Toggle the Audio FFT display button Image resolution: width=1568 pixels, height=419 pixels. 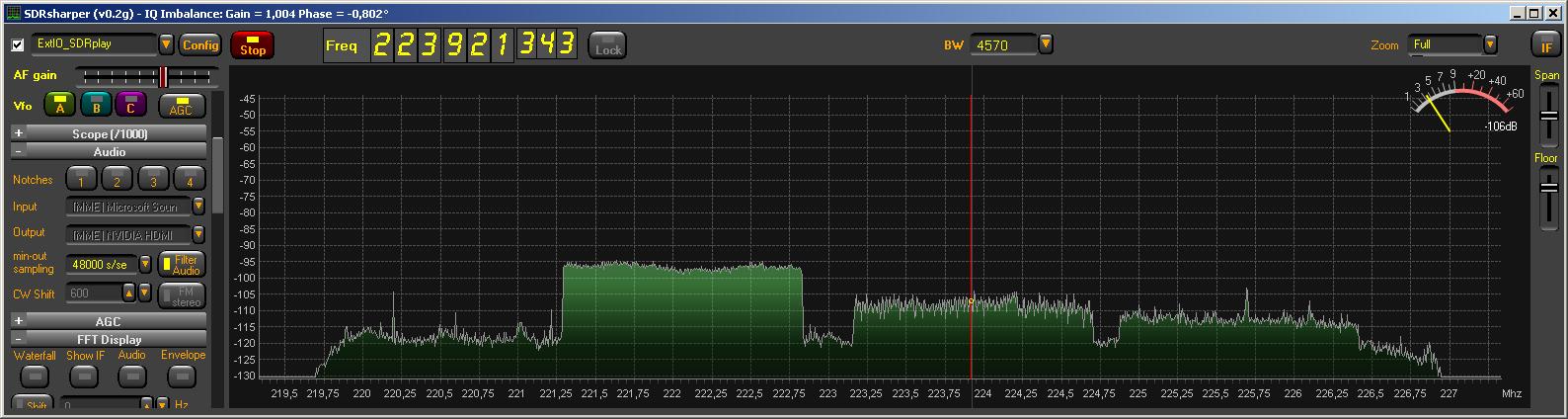(132, 376)
